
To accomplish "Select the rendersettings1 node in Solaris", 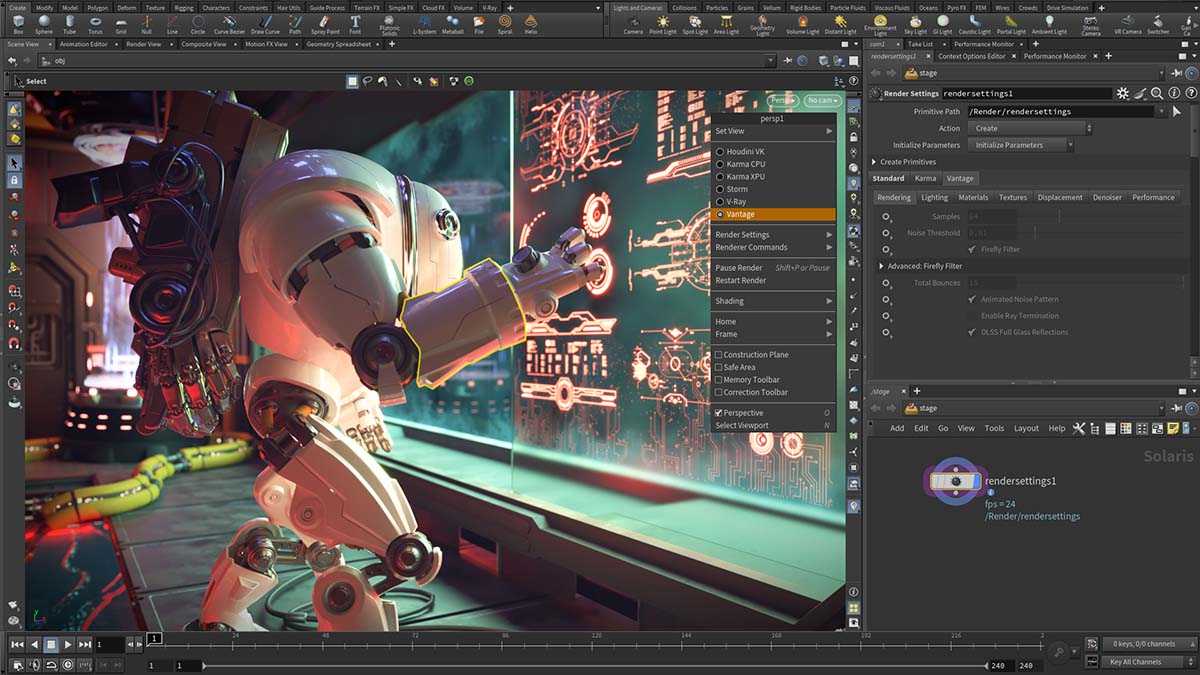I will tap(955, 483).
